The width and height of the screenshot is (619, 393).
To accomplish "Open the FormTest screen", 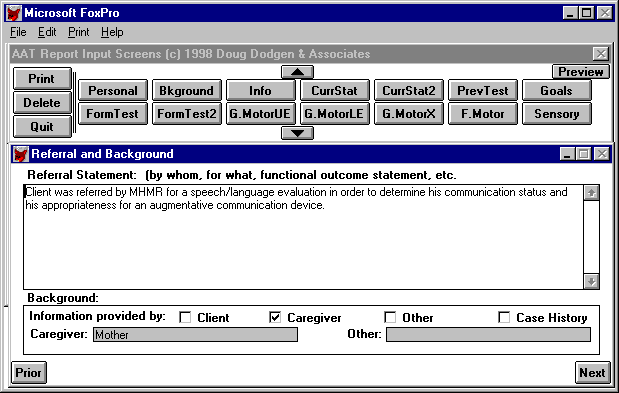I will [x=113, y=114].
